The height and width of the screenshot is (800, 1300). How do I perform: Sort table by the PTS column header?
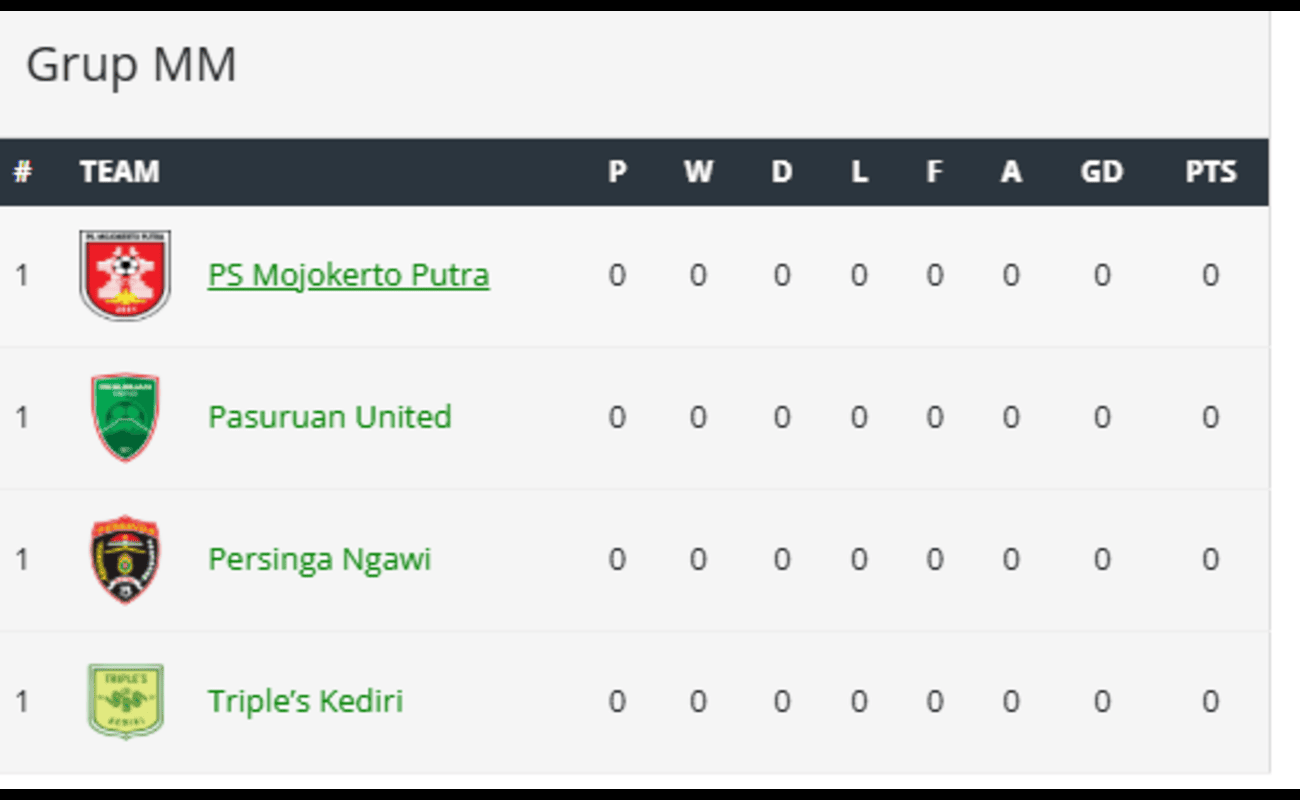[x=1210, y=172]
